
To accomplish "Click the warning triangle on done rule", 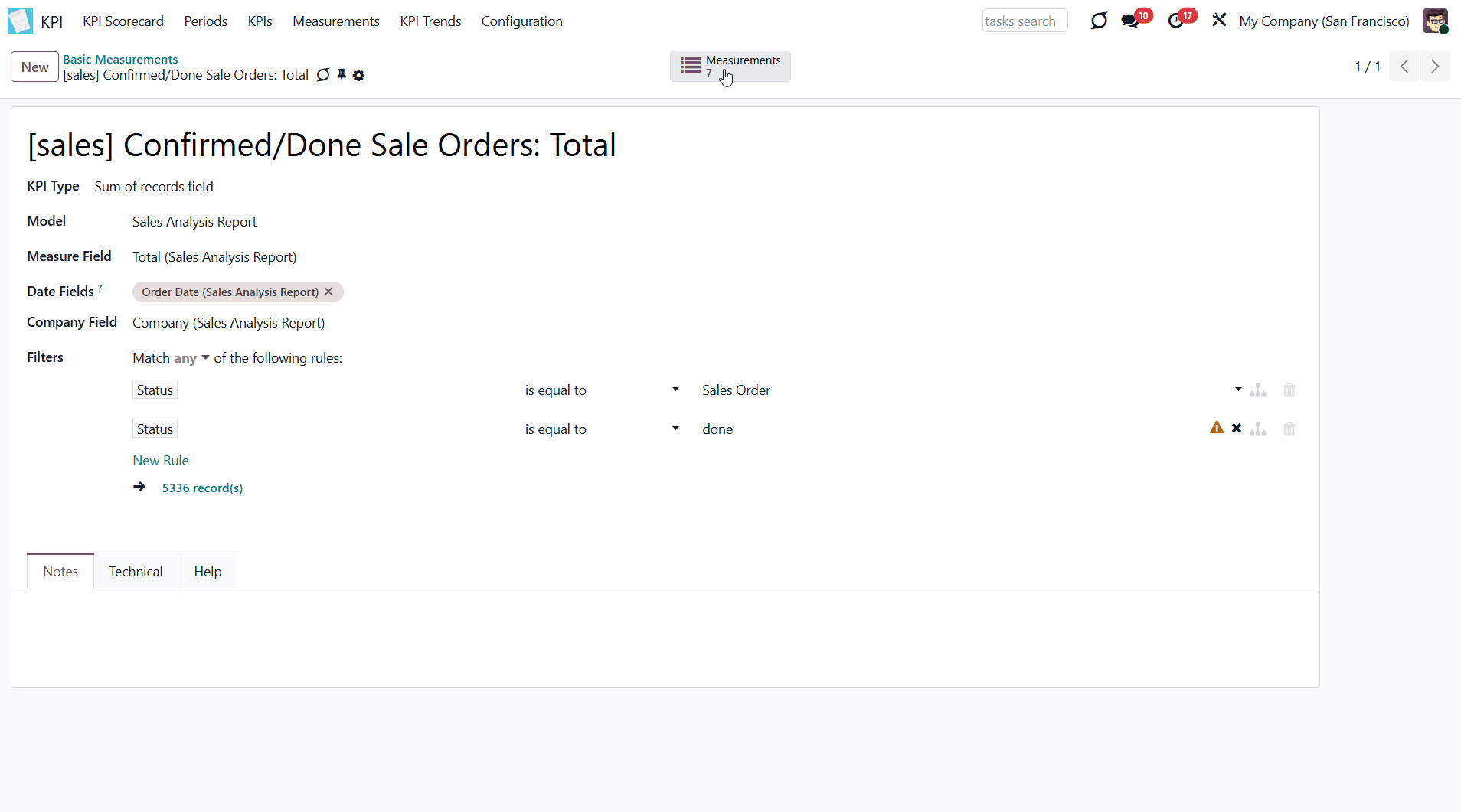I will [1216, 428].
